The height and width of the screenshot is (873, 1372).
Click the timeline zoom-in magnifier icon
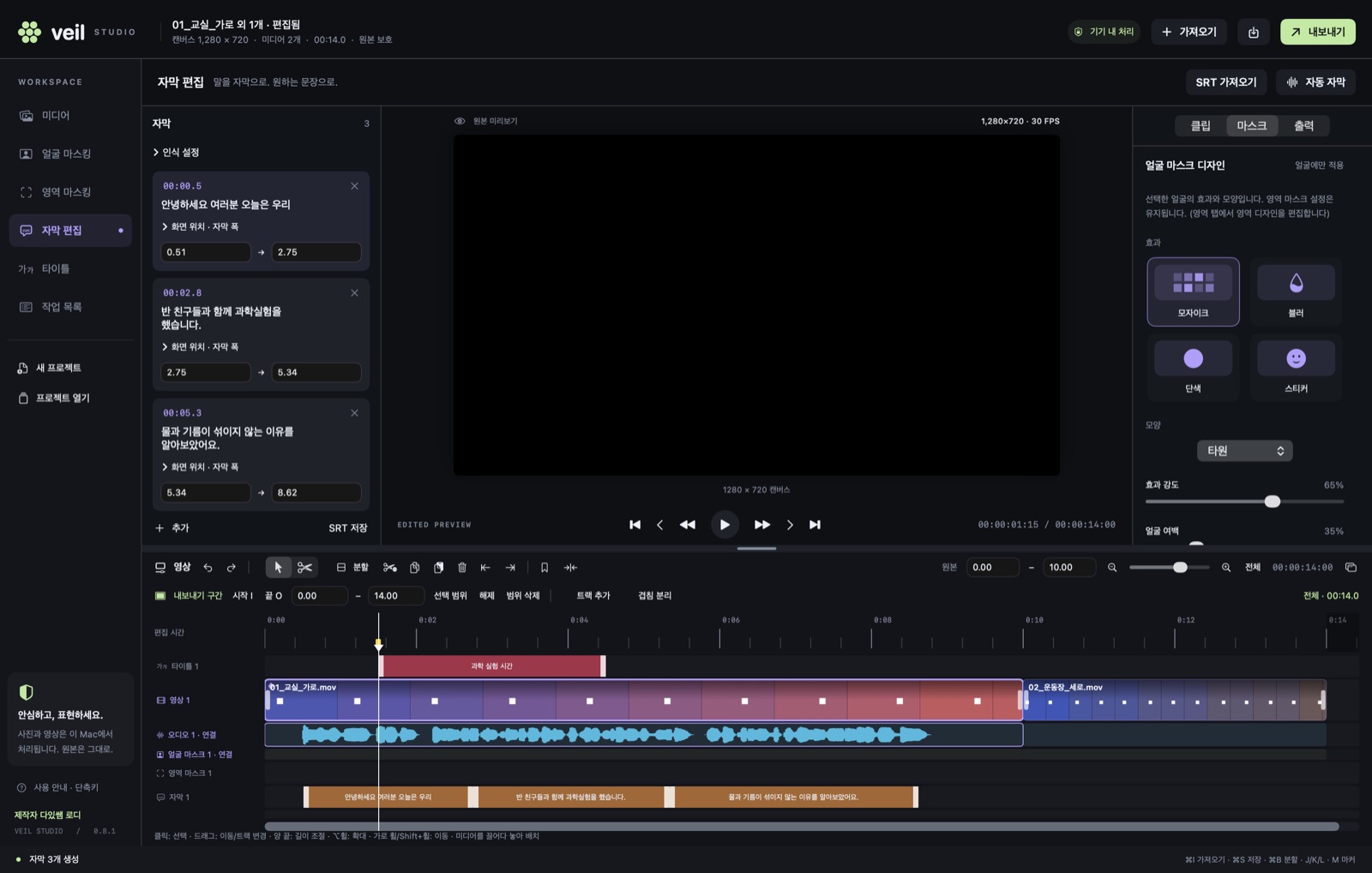tap(1226, 568)
